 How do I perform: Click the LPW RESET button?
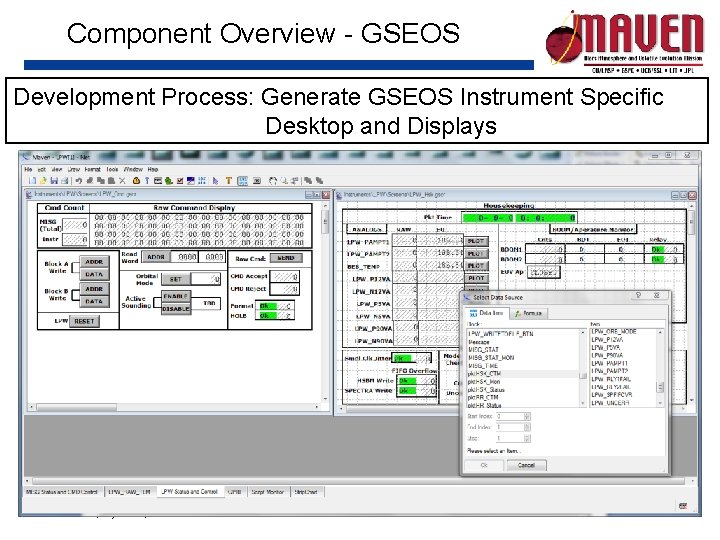point(84,321)
